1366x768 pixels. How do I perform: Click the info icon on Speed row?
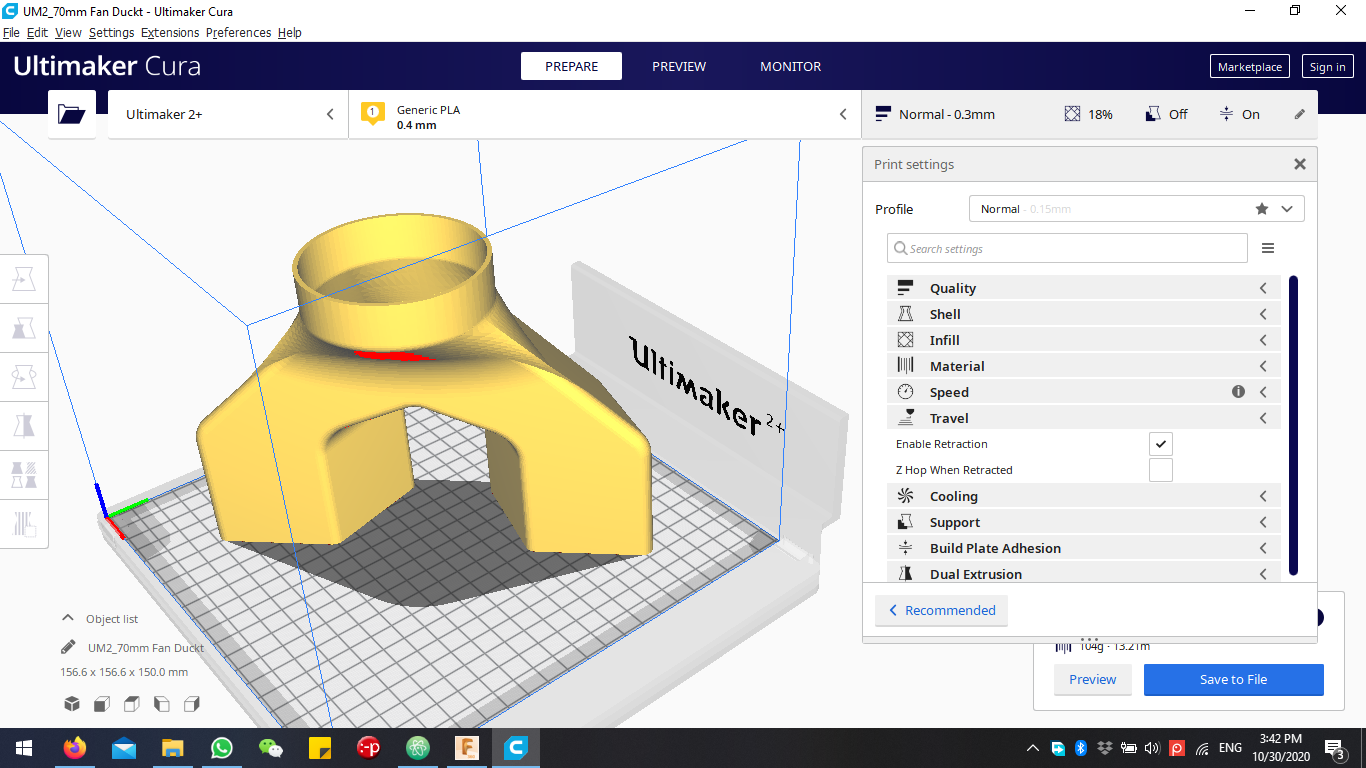(1238, 392)
